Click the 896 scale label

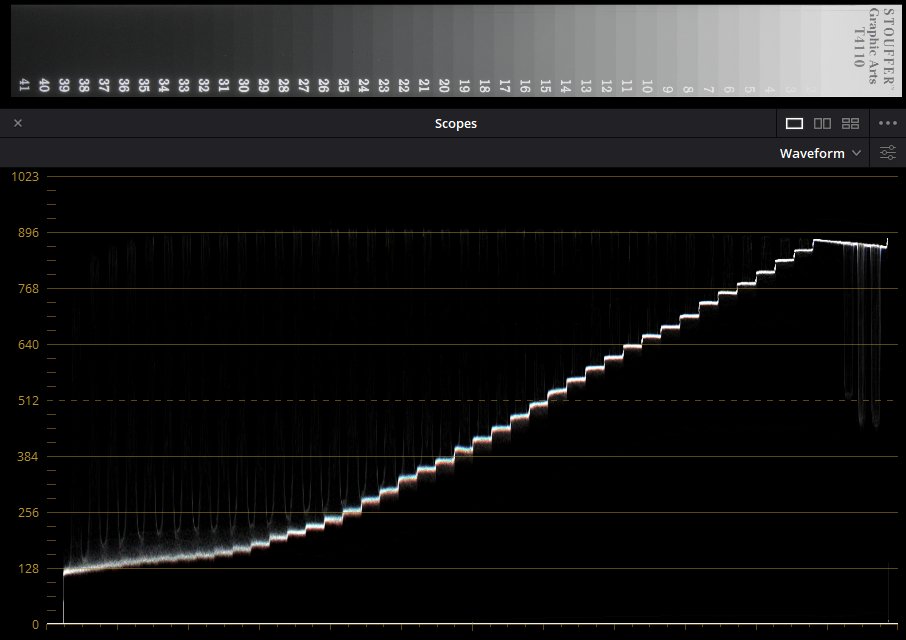(x=28, y=233)
